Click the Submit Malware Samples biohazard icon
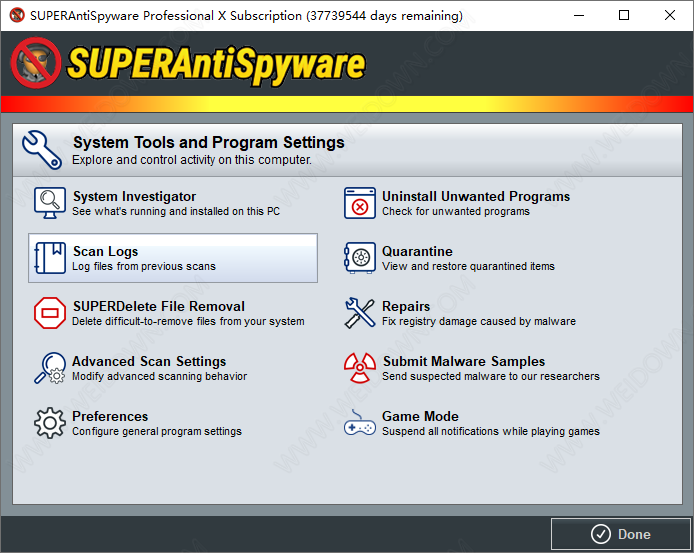The image size is (694, 553). (x=360, y=367)
